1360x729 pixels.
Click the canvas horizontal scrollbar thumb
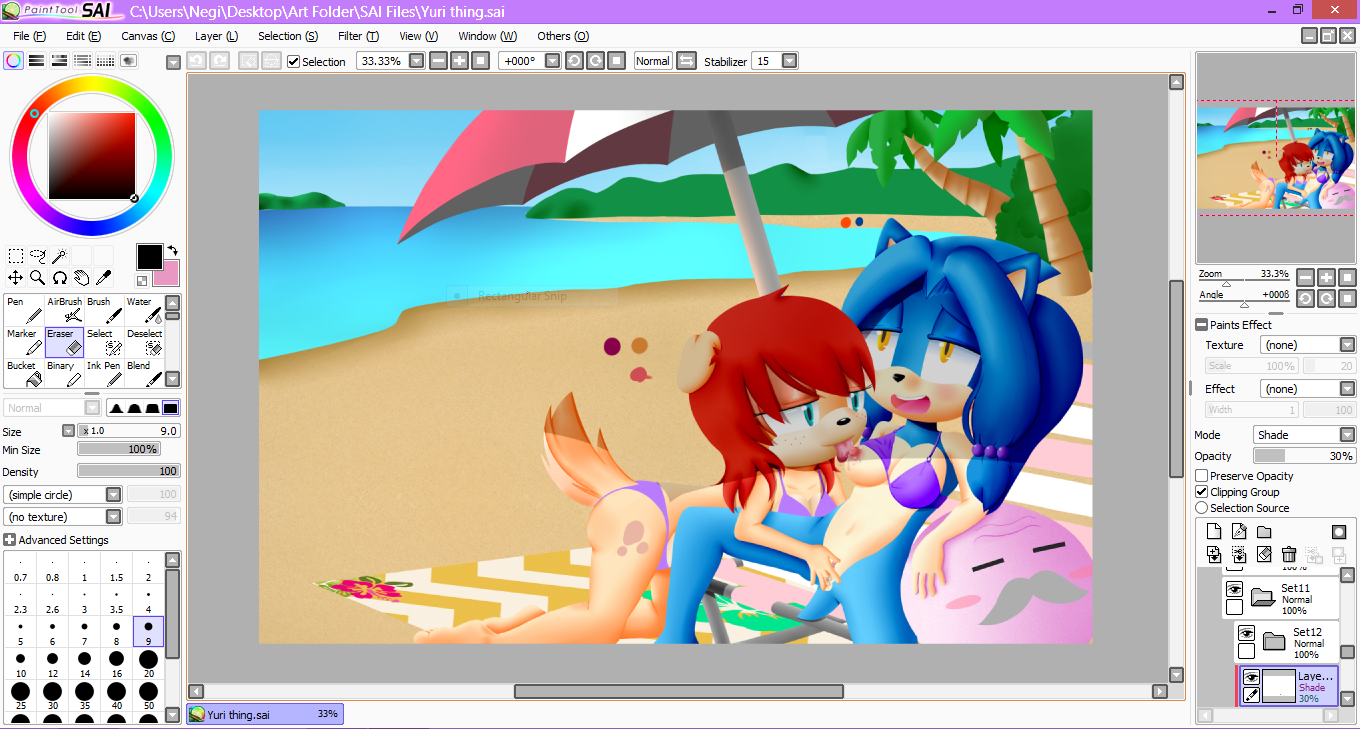point(679,691)
